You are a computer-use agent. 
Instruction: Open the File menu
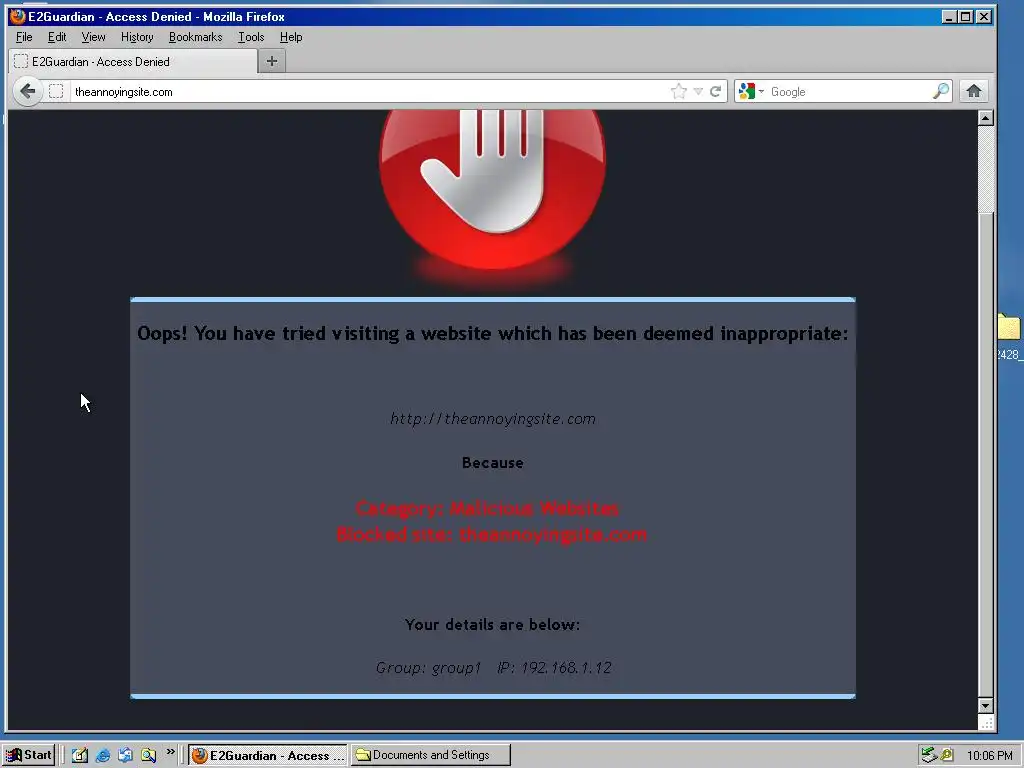click(24, 37)
